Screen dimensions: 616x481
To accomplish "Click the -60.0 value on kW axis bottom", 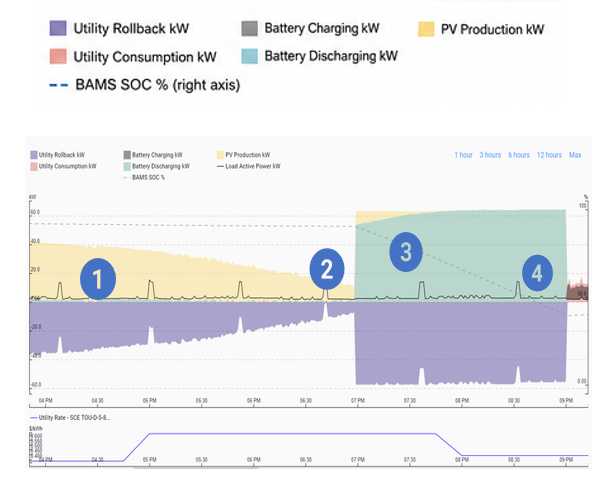I will [x=35, y=384].
